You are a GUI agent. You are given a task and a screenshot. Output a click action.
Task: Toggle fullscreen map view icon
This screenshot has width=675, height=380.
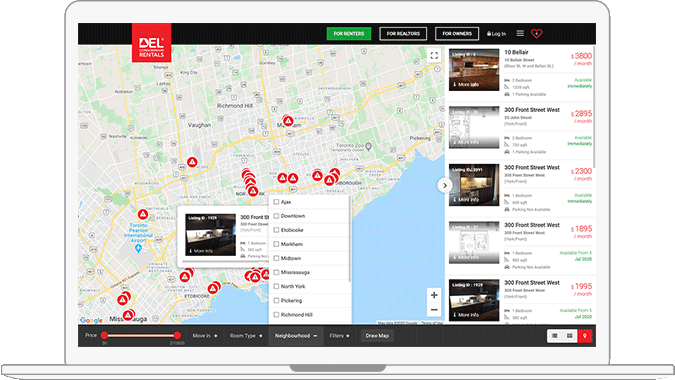434,56
